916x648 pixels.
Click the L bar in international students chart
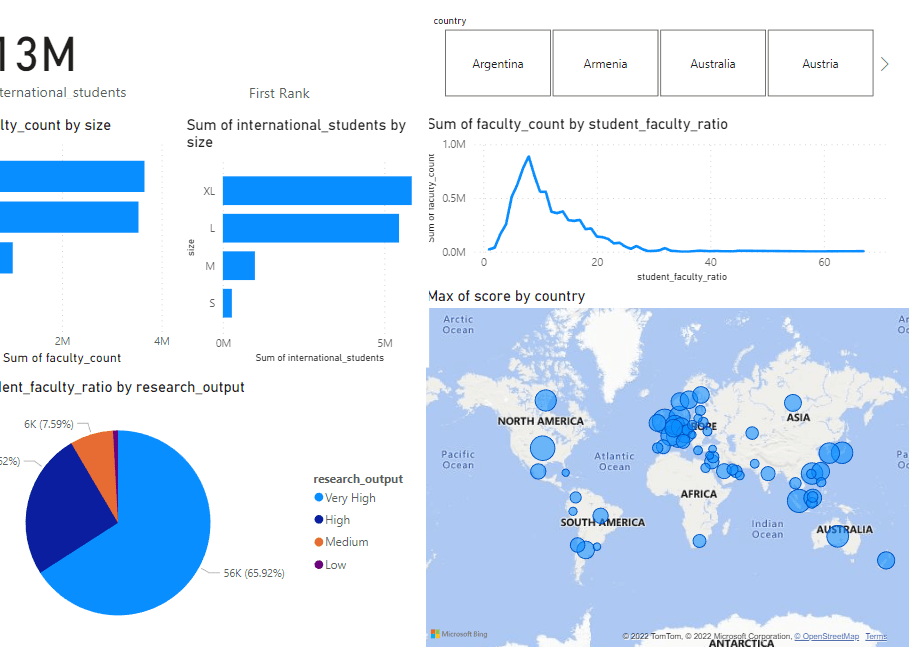pos(311,228)
